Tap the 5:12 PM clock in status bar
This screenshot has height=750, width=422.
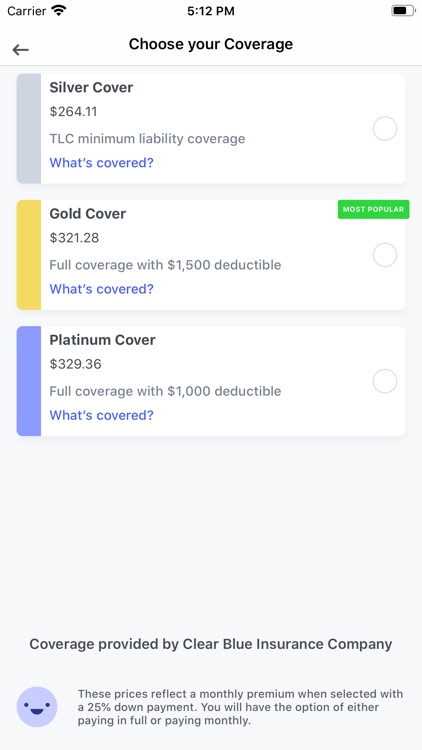pos(211,11)
